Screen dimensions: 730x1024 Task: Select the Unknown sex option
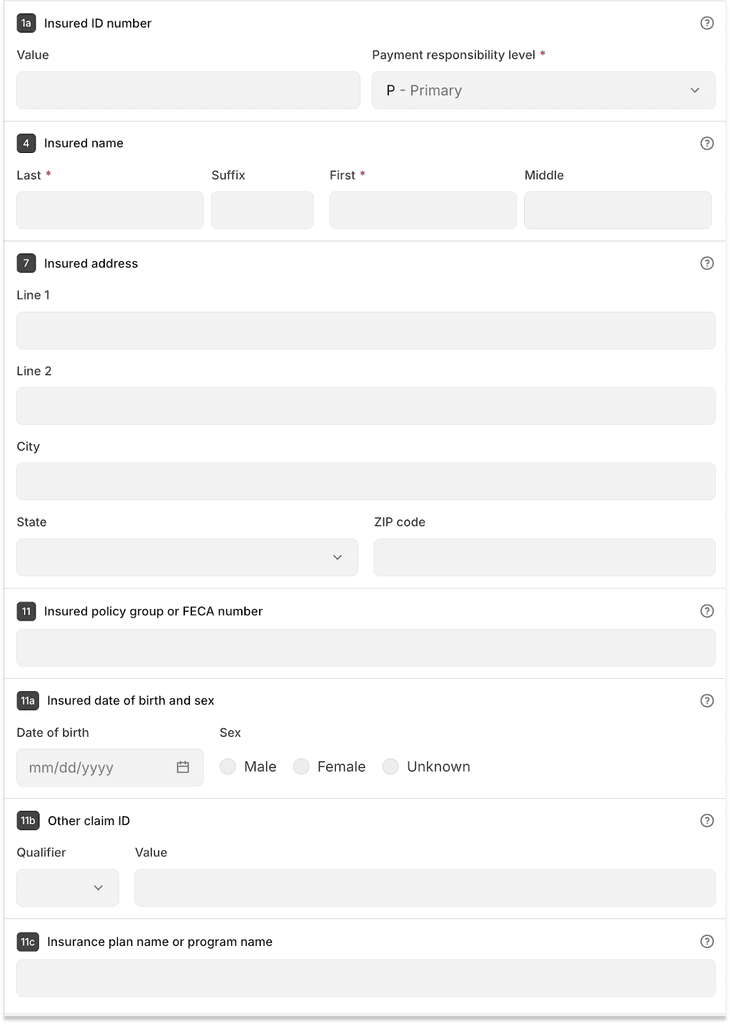390,767
